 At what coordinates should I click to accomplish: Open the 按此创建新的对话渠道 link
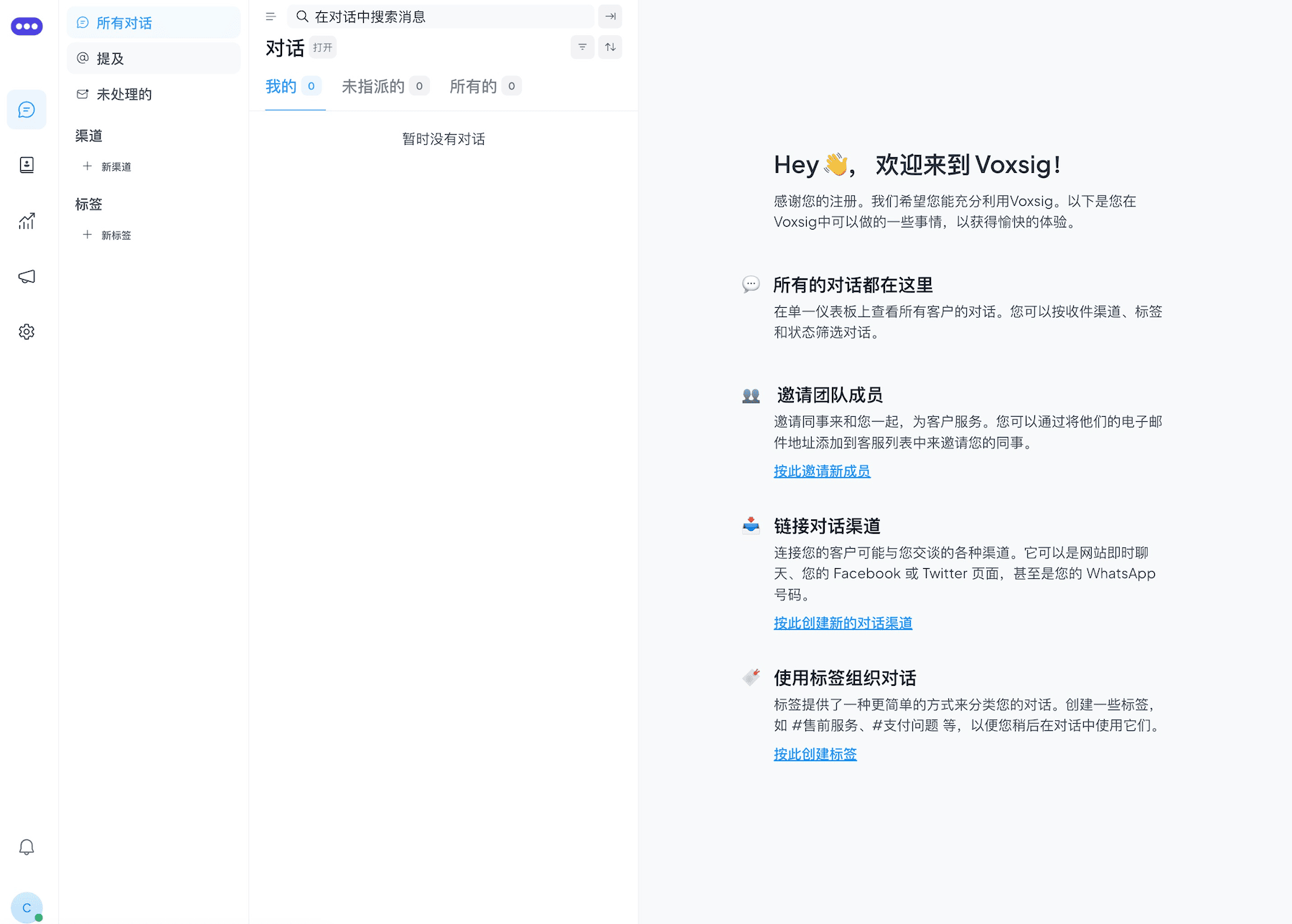point(843,623)
